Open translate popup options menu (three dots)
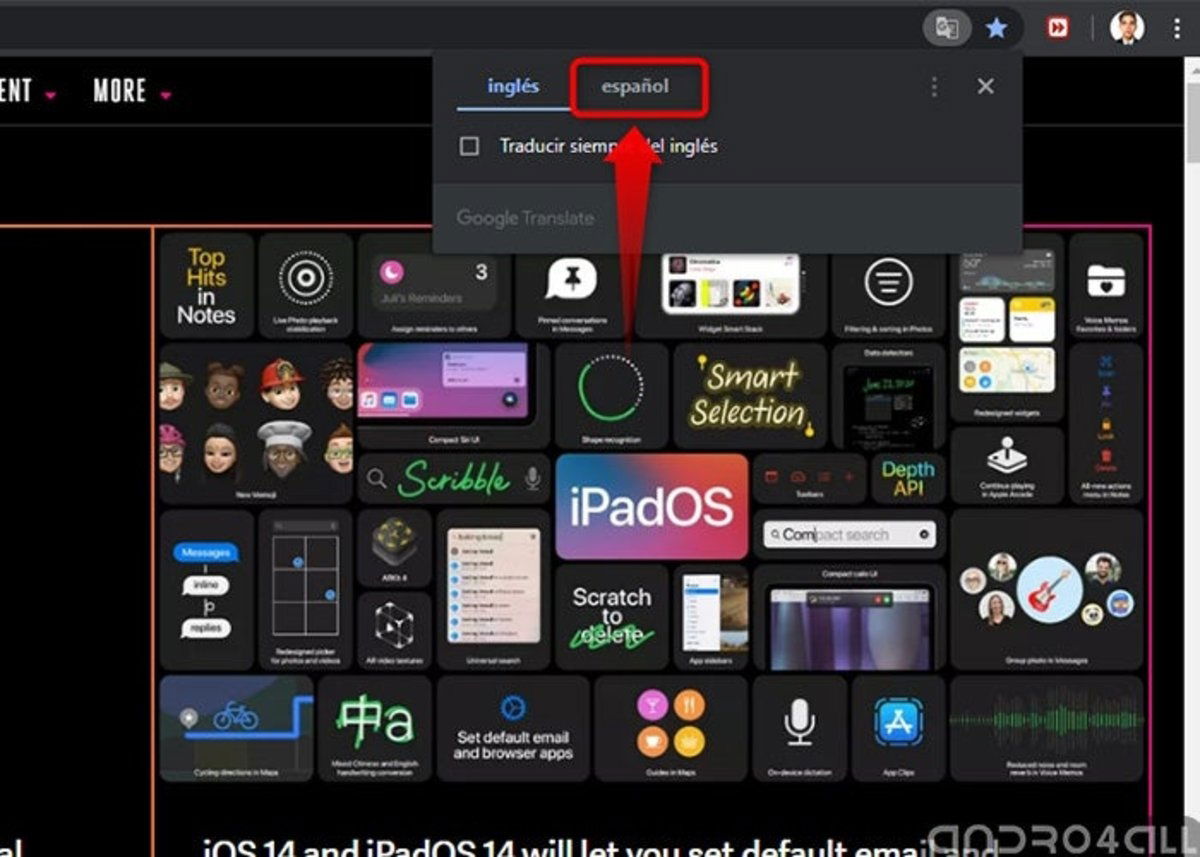 [x=934, y=87]
